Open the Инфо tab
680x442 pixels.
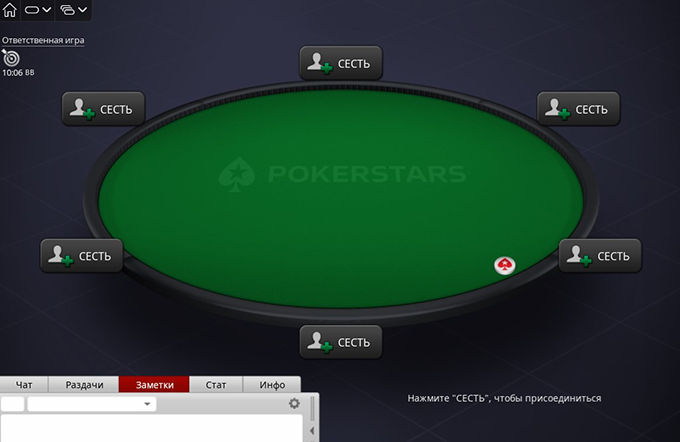(x=272, y=385)
